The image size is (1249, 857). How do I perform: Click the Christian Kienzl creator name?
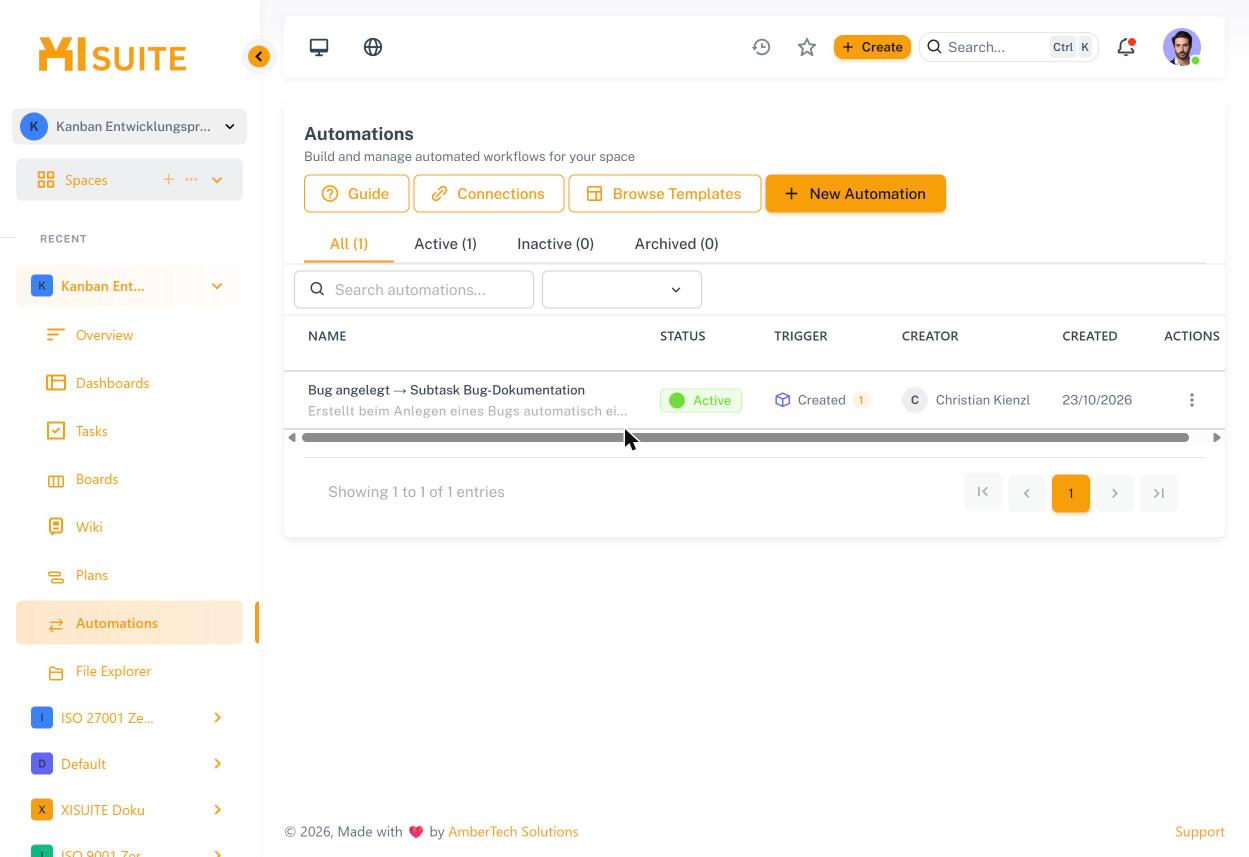tap(983, 400)
